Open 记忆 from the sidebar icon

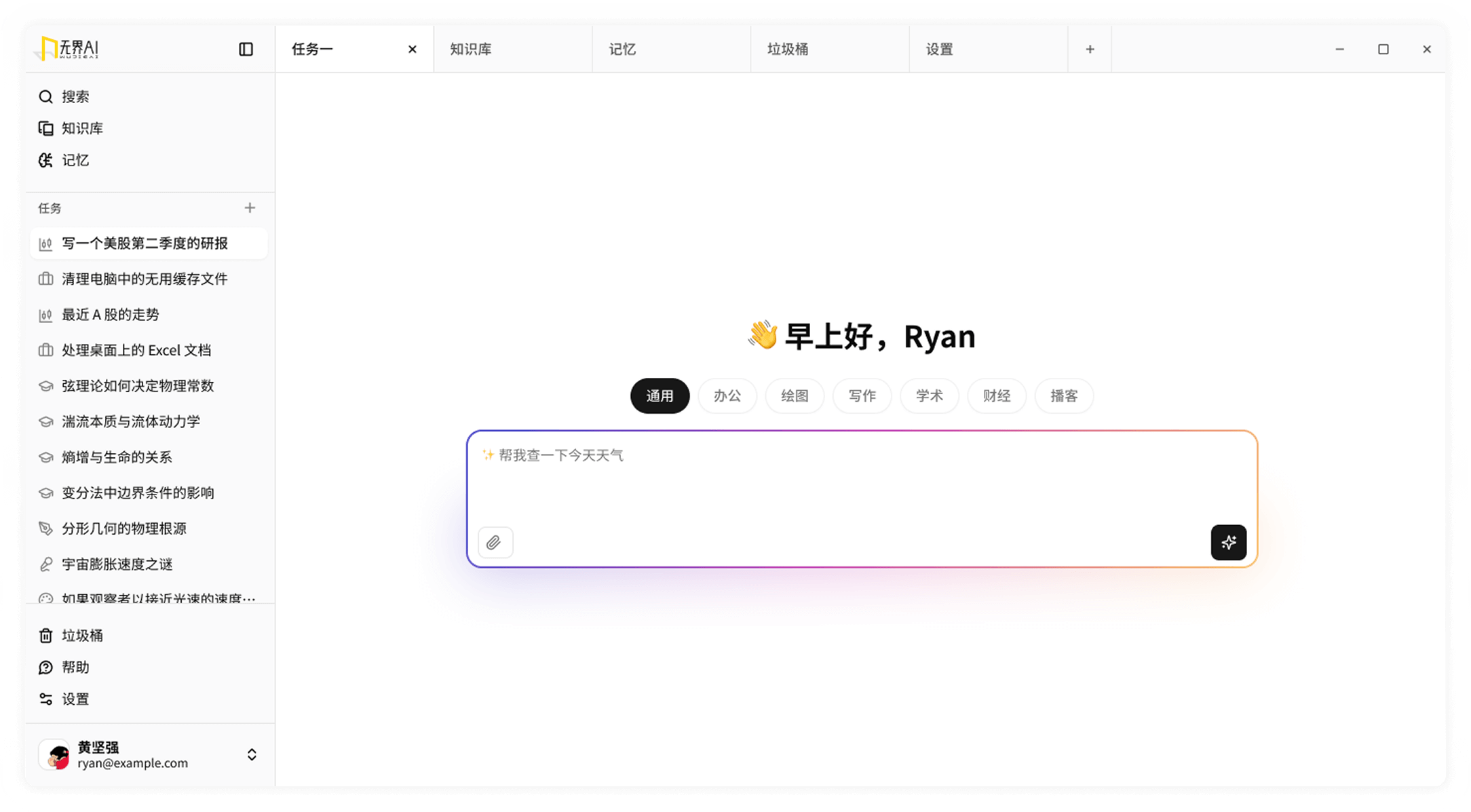tap(45, 160)
